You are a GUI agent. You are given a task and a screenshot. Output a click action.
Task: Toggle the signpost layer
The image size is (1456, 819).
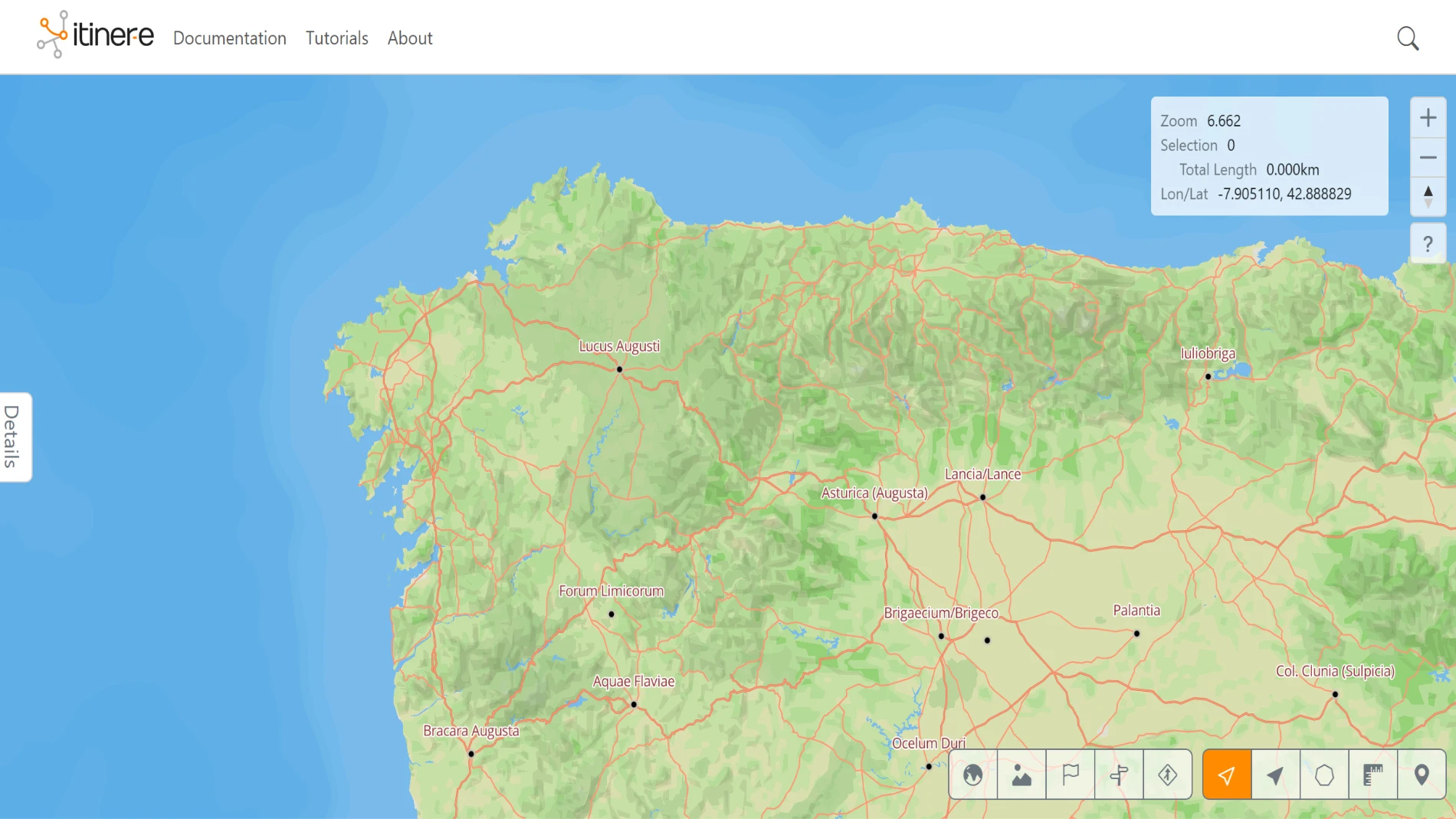[x=1119, y=774]
